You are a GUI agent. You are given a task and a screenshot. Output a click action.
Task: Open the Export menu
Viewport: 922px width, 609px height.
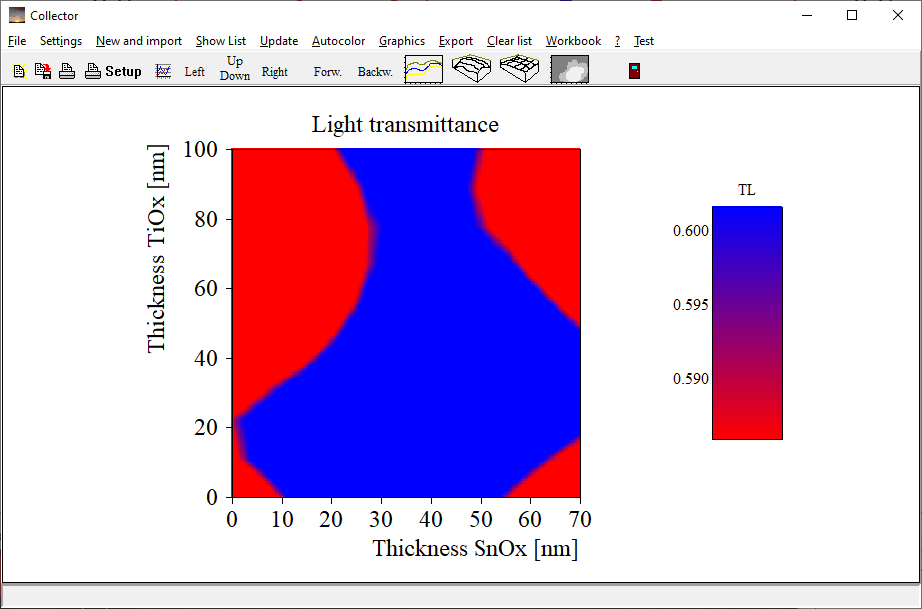click(456, 41)
